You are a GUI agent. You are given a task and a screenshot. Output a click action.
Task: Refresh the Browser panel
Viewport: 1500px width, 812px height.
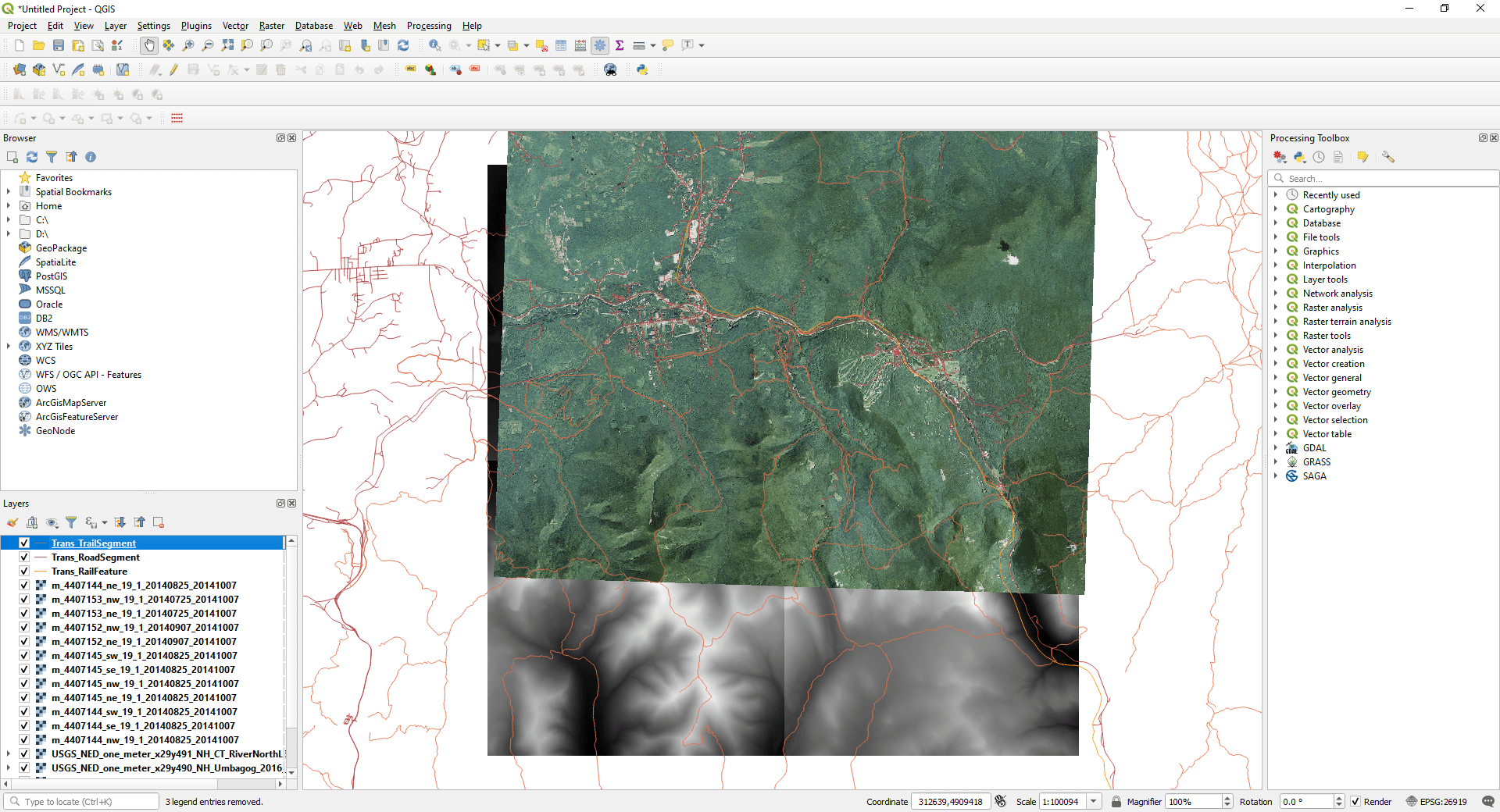coord(32,157)
